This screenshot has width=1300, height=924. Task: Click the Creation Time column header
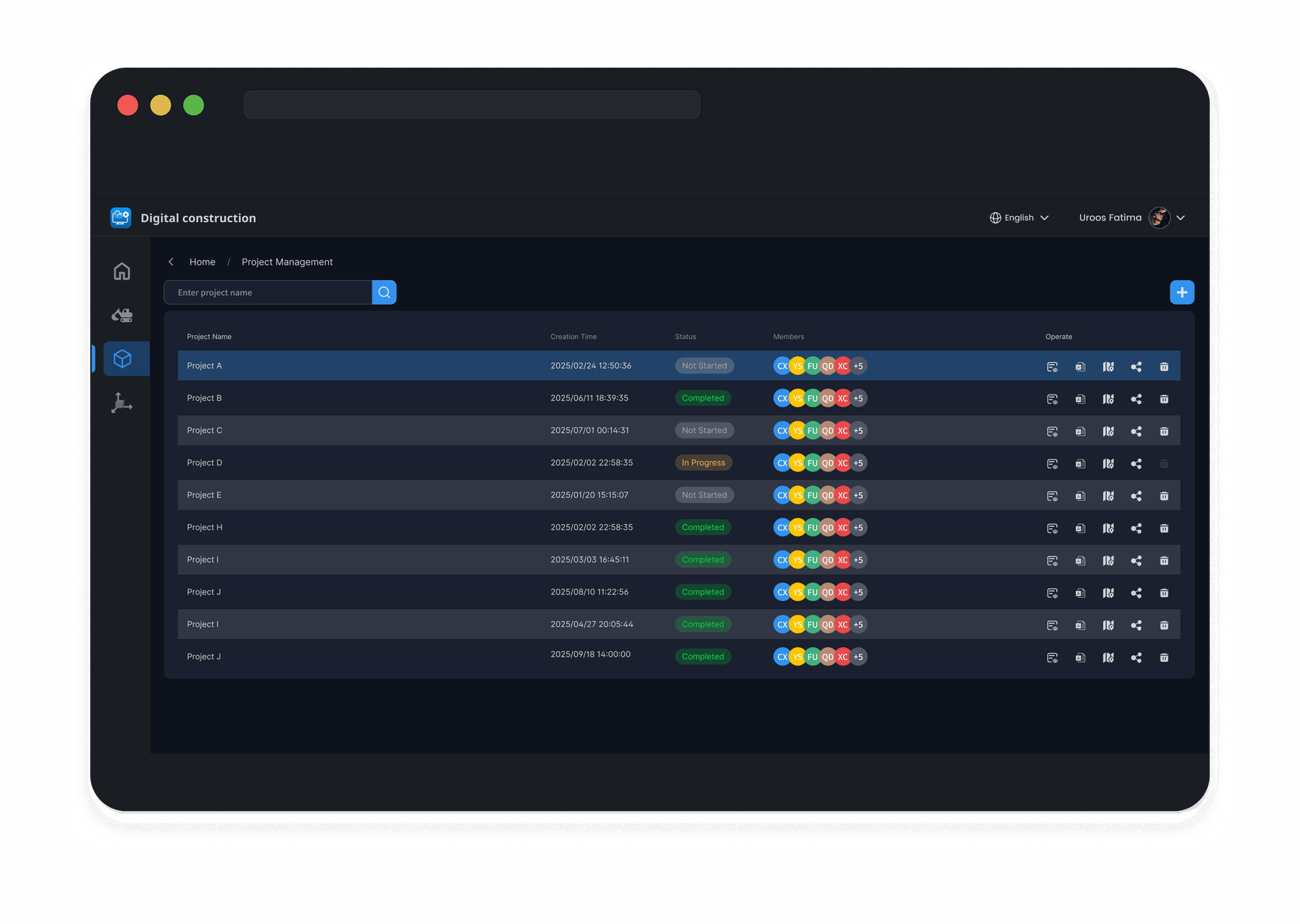click(x=573, y=336)
